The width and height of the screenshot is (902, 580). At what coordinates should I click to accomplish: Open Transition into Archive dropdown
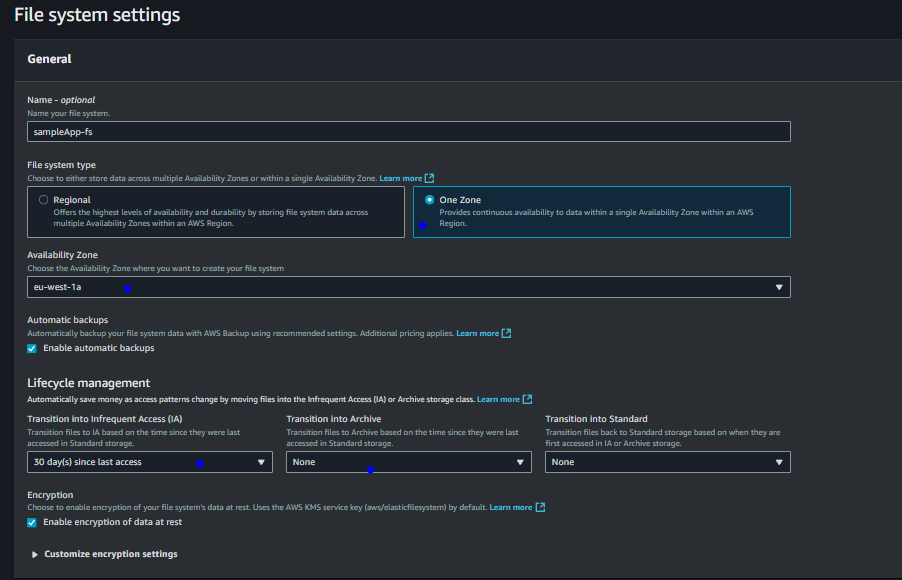pos(408,462)
